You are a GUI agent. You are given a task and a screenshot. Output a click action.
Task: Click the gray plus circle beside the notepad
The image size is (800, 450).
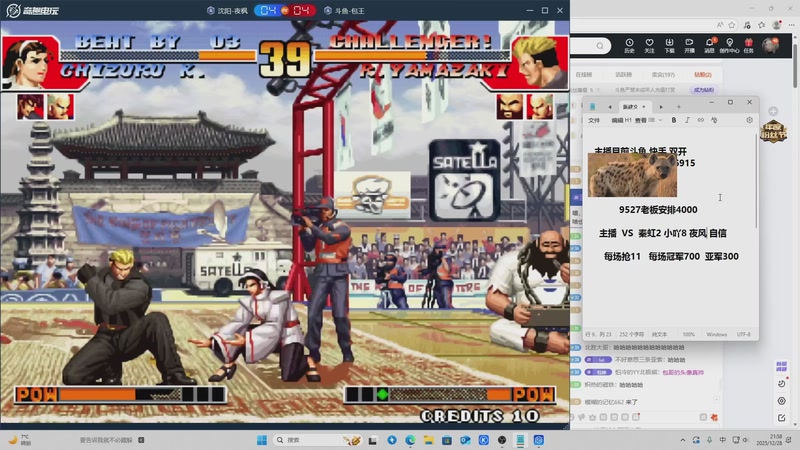pos(773,111)
